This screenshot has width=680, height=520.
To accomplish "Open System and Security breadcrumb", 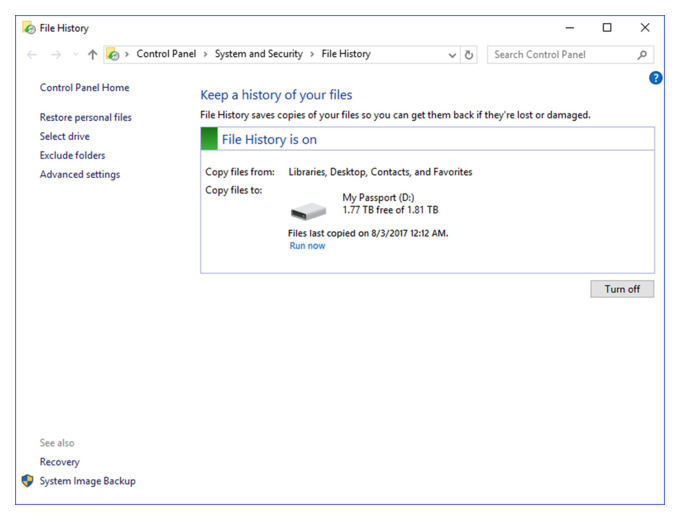I will click(259, 54).
